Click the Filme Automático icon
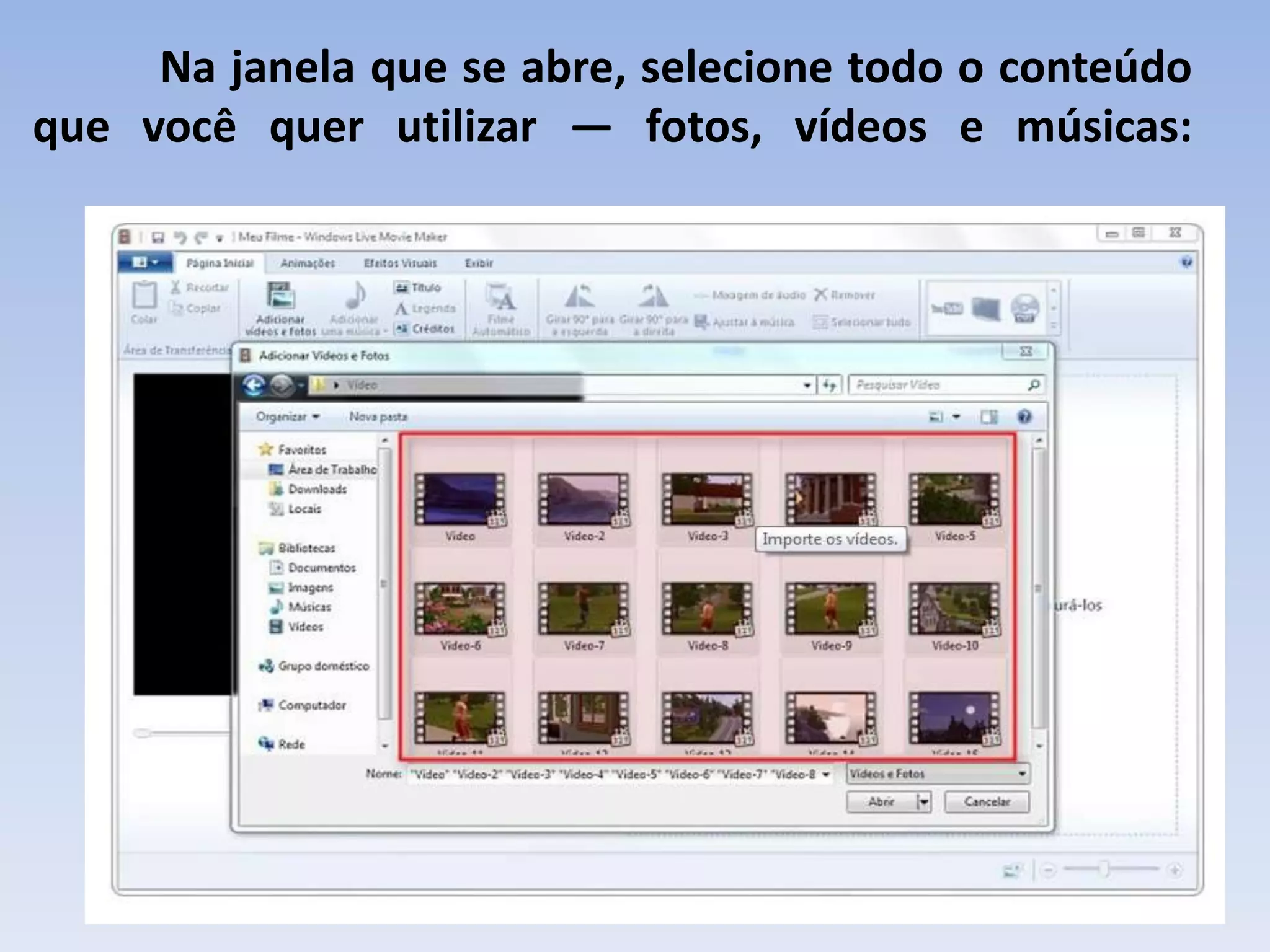Viewport: 1270px width, 952px height. [500, 297]
